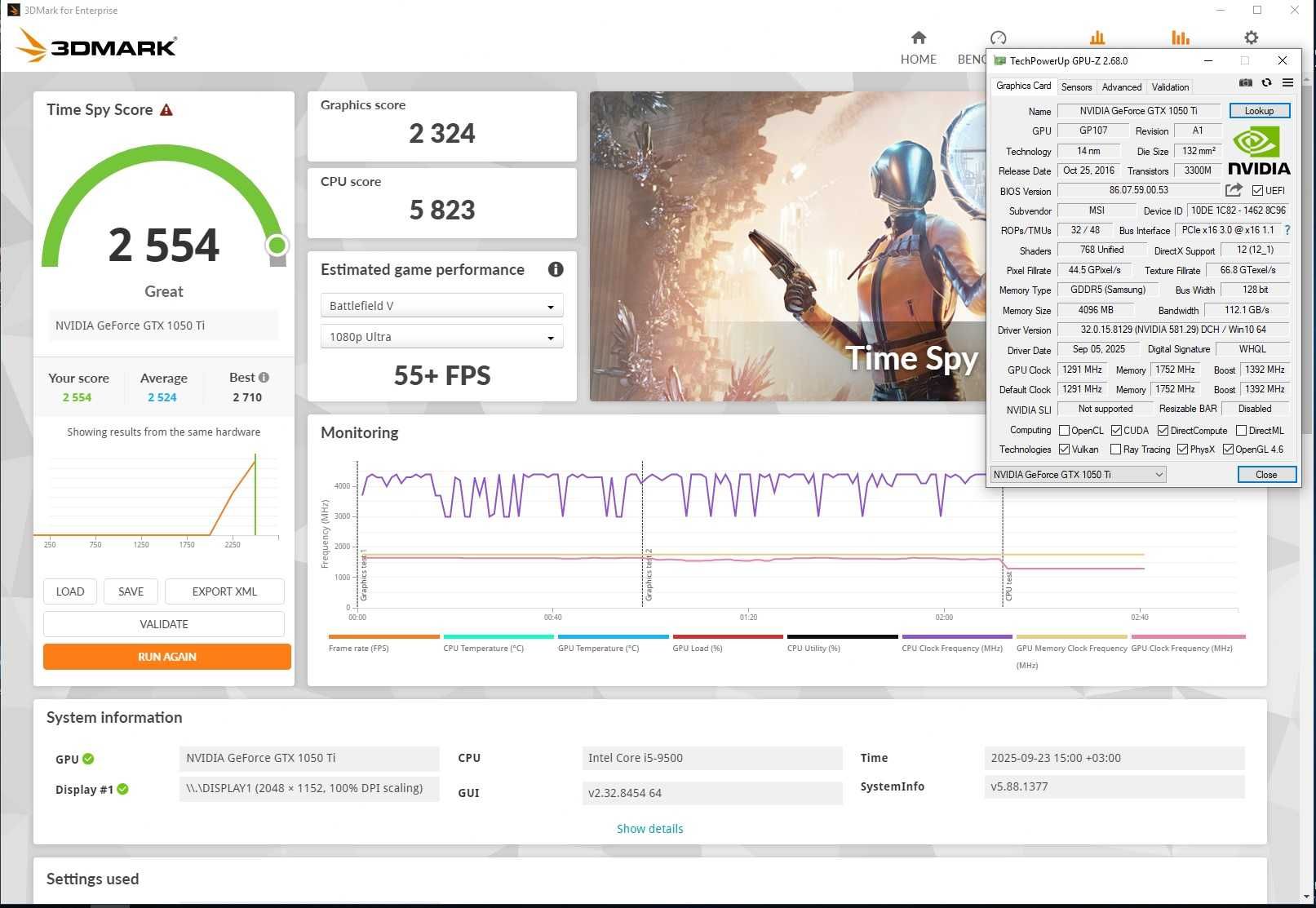1316x908 pixels.
Task: Open 3DMark options gear icon
Action: (x=1251, y=38)
